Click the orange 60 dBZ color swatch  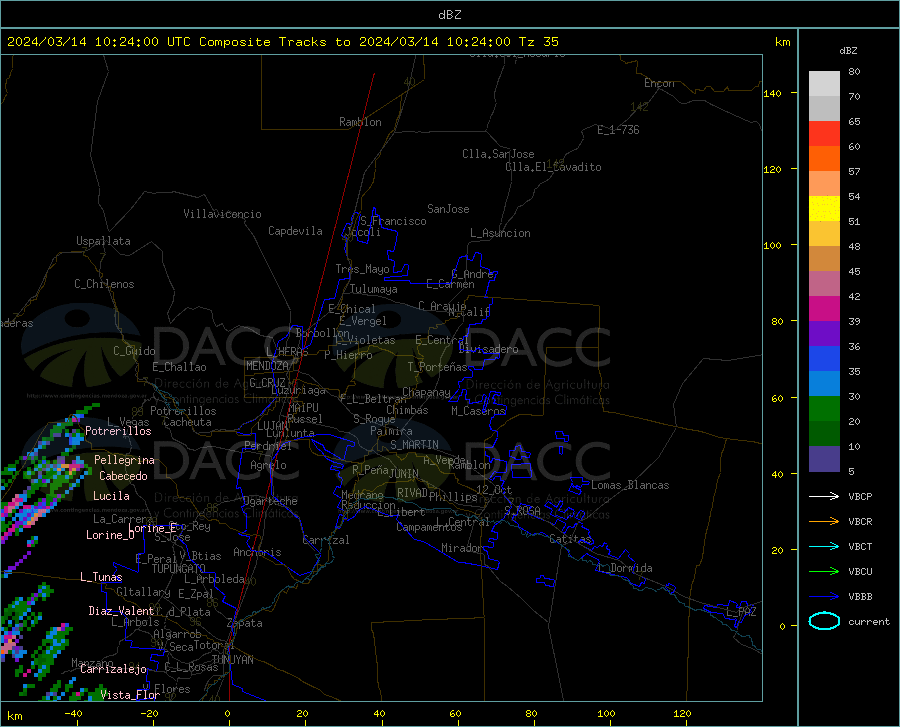click(824, 158)
